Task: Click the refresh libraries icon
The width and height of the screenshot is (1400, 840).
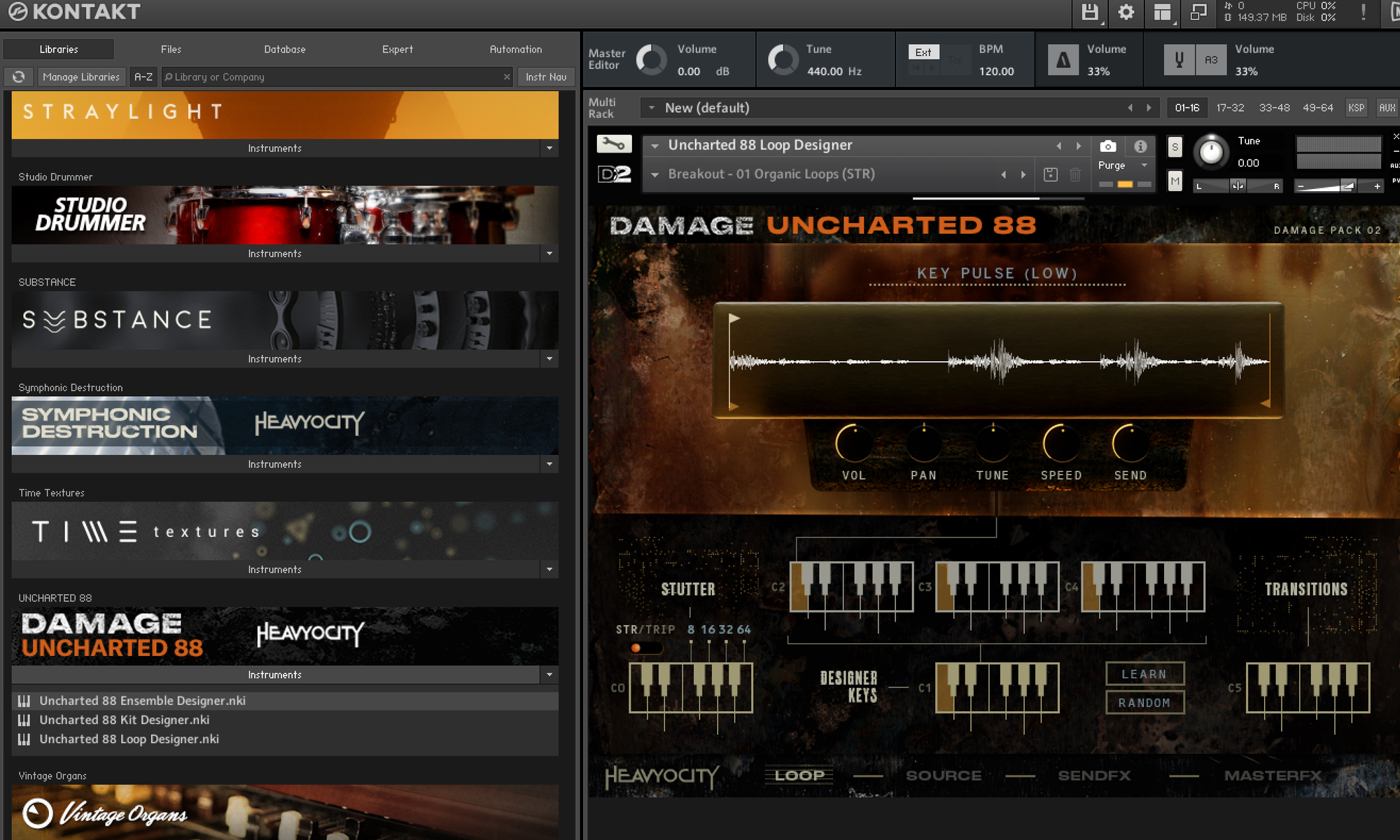Action: pos(19,77)
